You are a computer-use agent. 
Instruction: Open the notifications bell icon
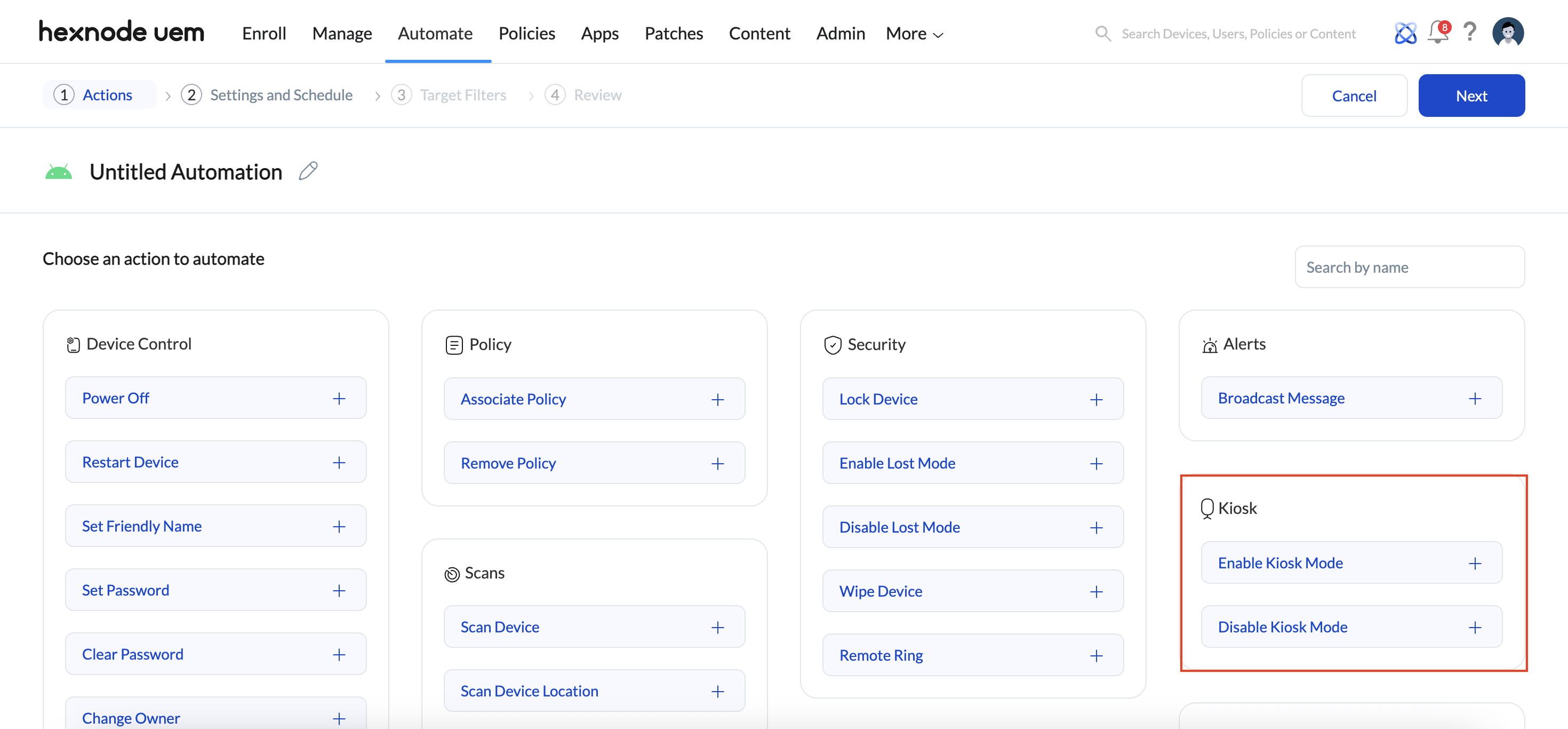[1438, 33]
